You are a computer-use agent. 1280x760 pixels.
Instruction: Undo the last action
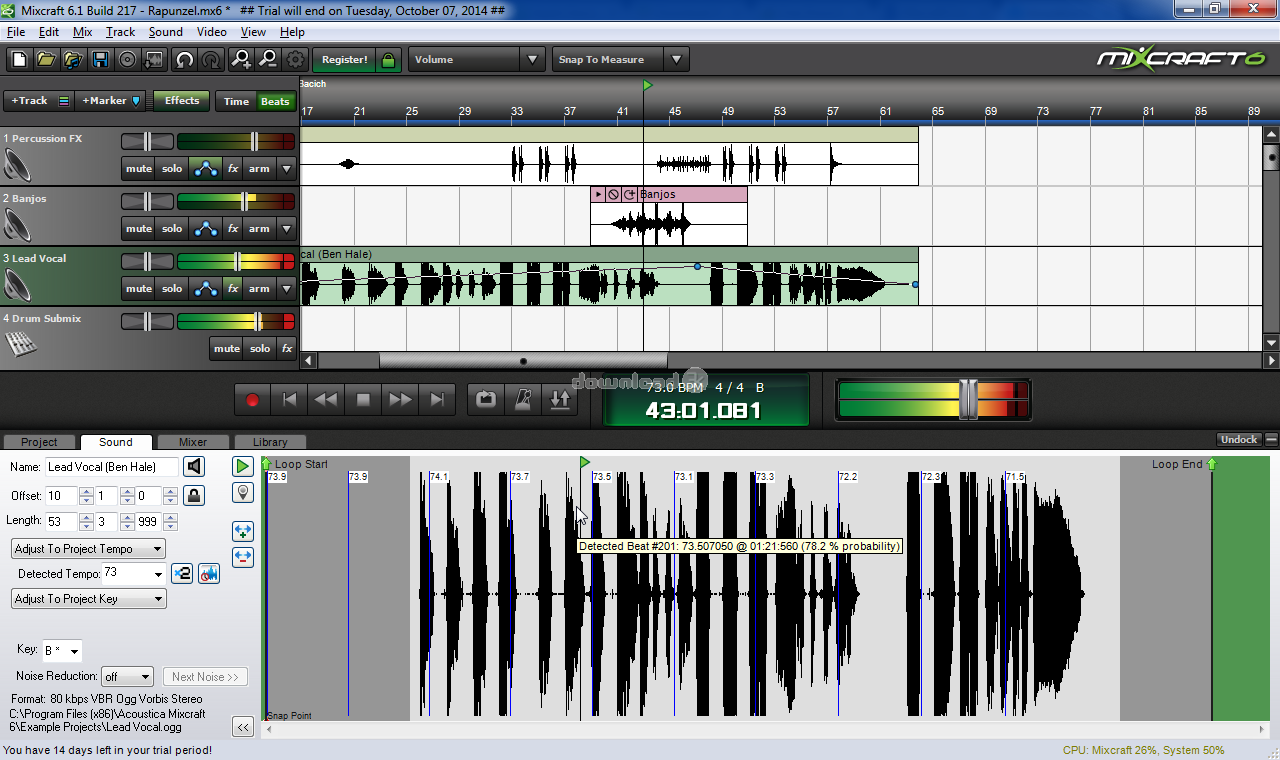184,60
